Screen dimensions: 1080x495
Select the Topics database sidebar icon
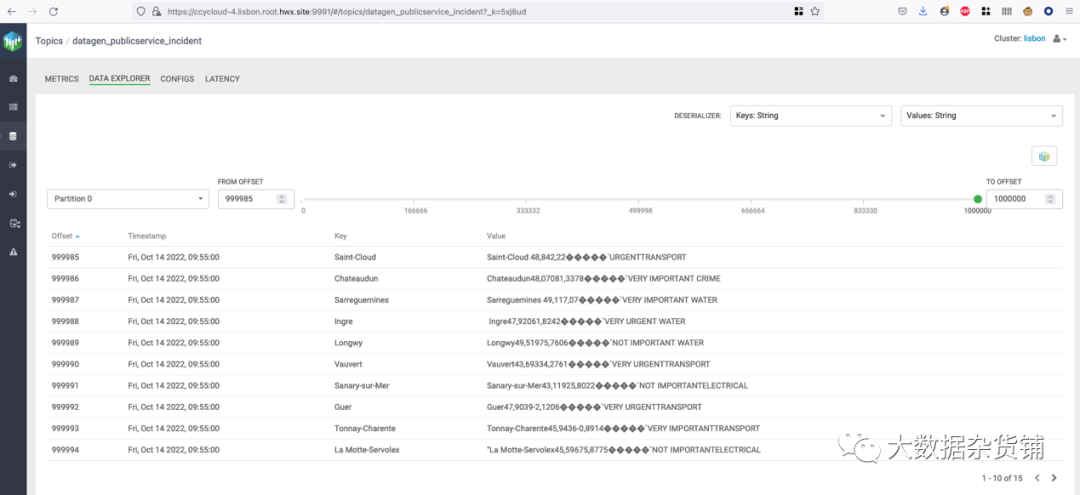(x=13, y=136)
